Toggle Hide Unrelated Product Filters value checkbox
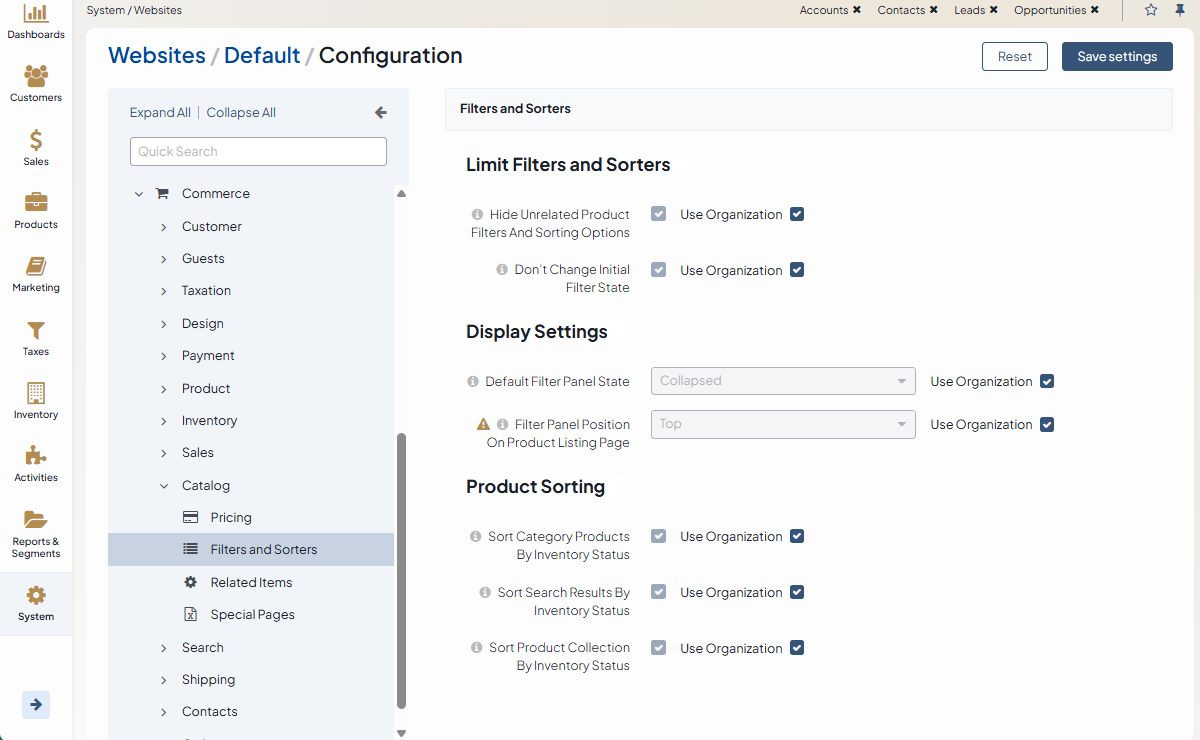Image resolution: width=1200 pixels, height=740 pixels. tap(658, 214)
